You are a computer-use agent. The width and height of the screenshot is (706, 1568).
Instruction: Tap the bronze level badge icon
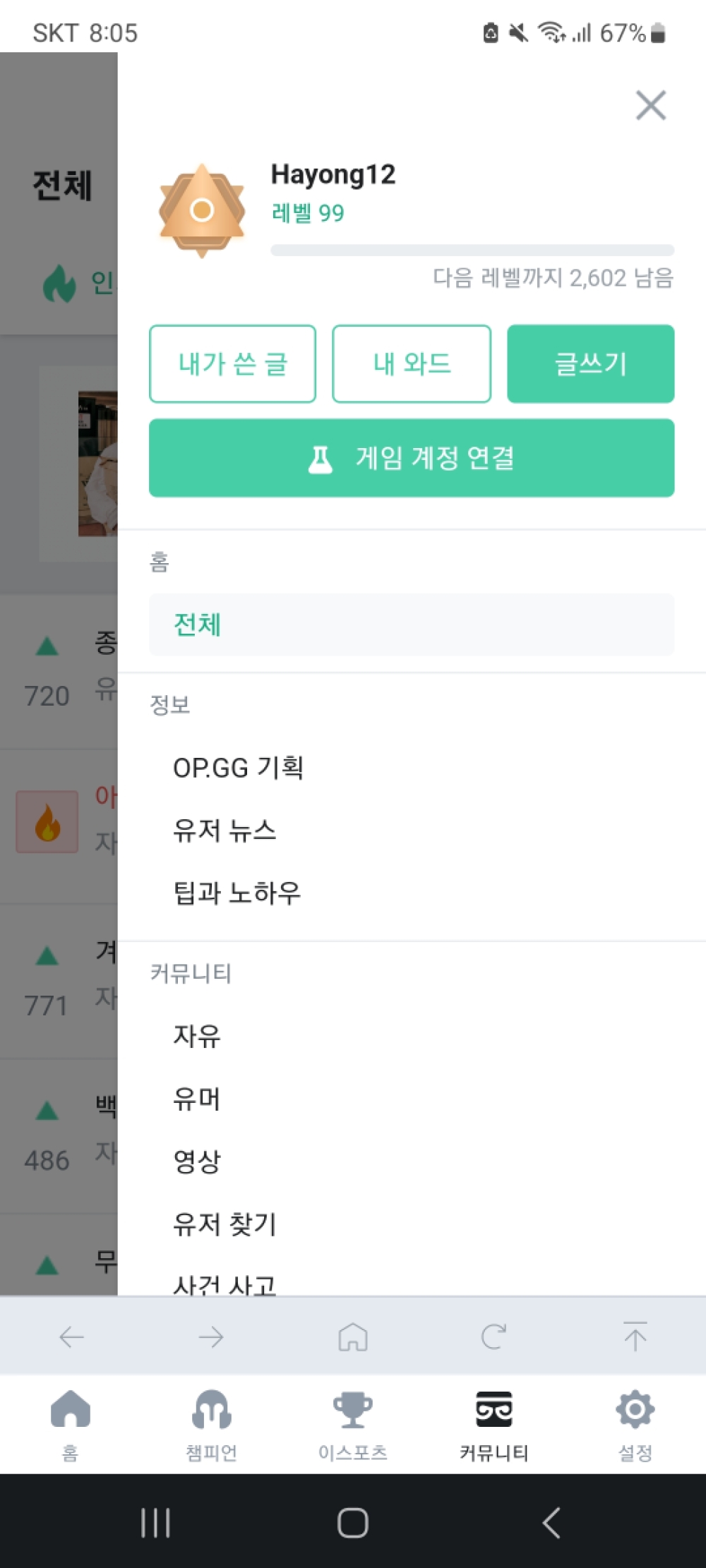202,210
